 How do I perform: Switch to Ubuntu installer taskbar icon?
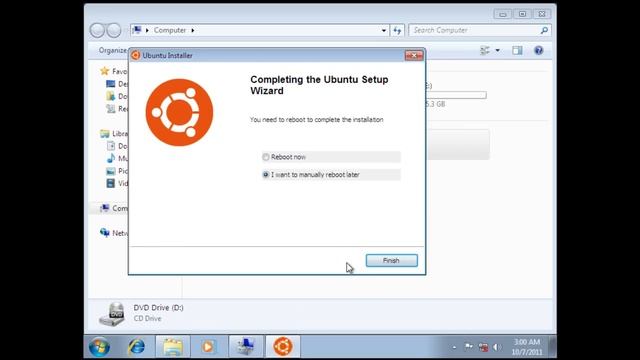click(282, 347)
